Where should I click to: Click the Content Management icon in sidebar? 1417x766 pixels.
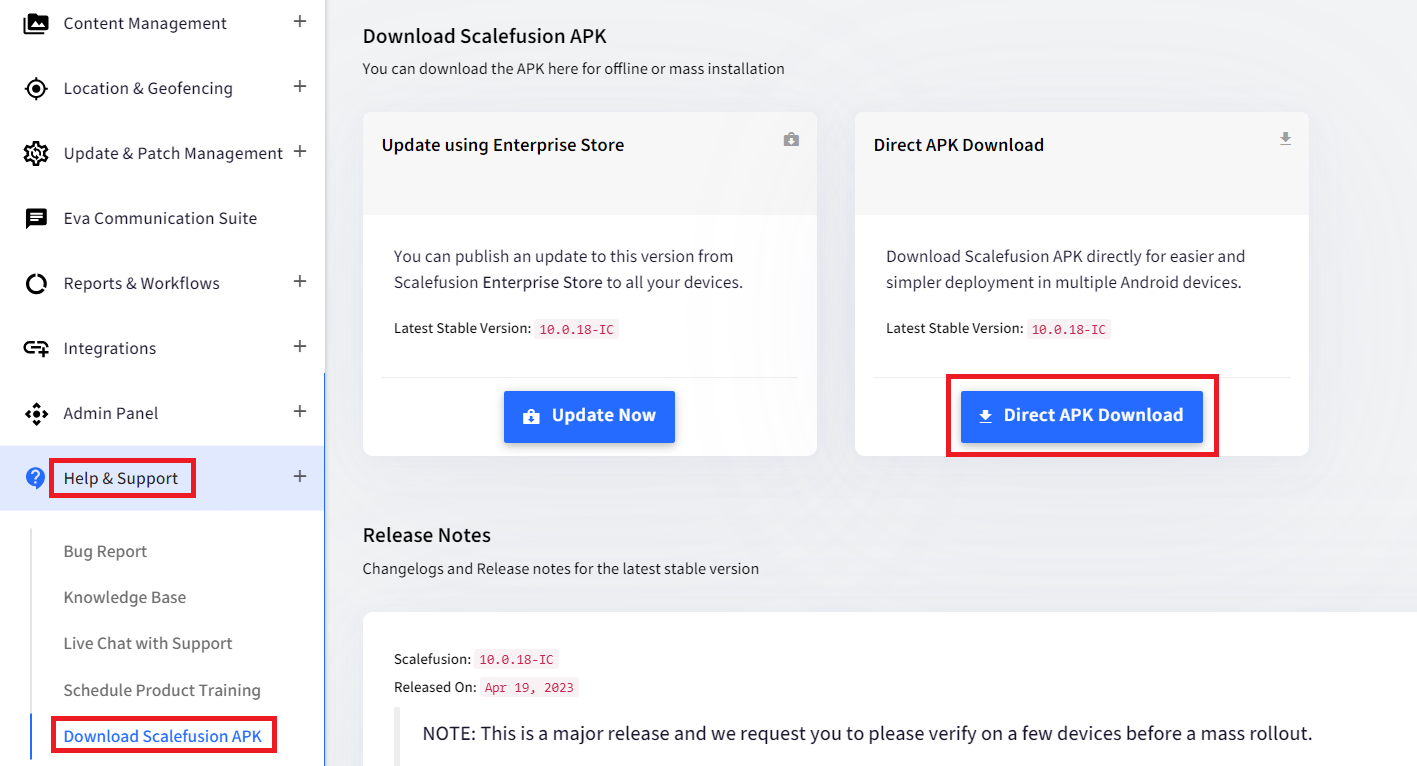36,23
